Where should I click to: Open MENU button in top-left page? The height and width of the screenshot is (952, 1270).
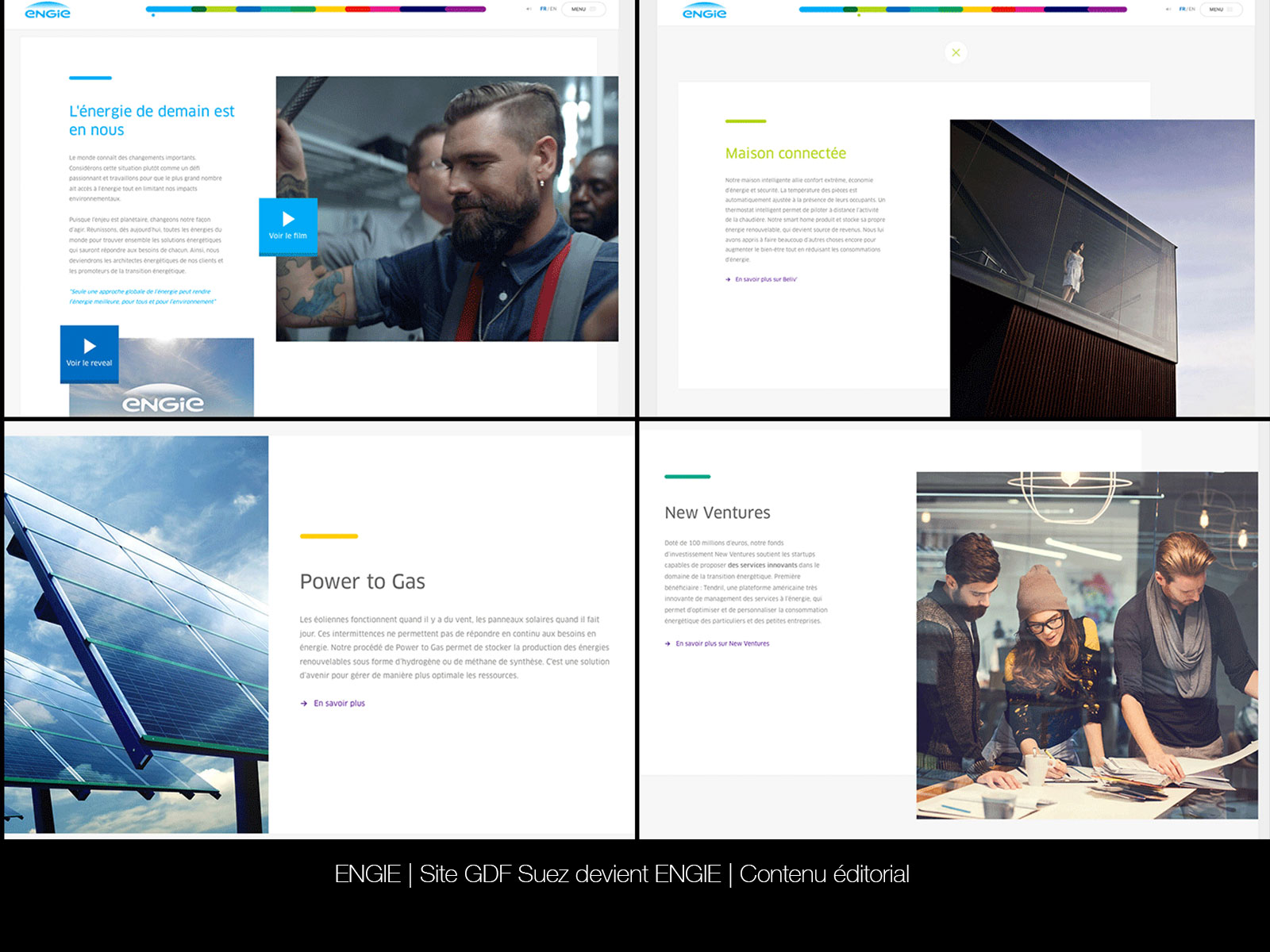click(x=583, y=9)
